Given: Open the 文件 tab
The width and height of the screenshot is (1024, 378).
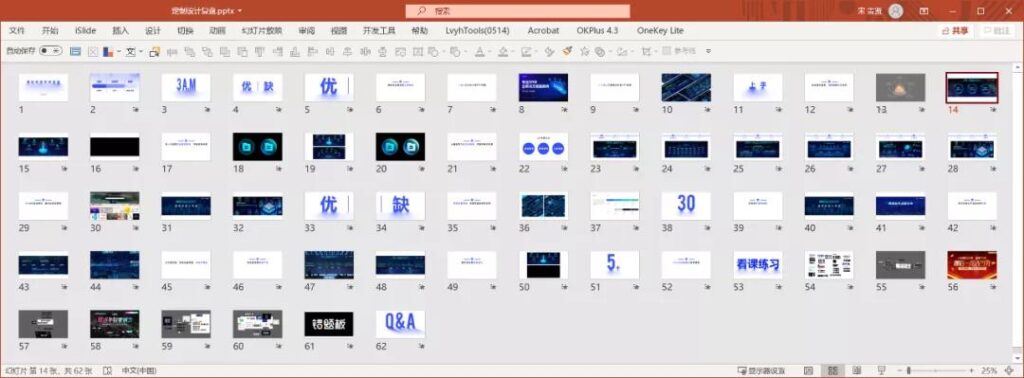Looking at the screenshot, I should click(16, 31).
